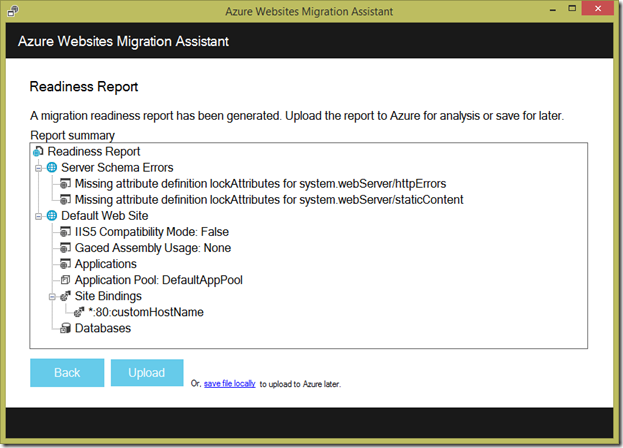
Task: Click the globe icon beside Server Schema Errors
Action: pyautogui.click(x=52, y=167)
